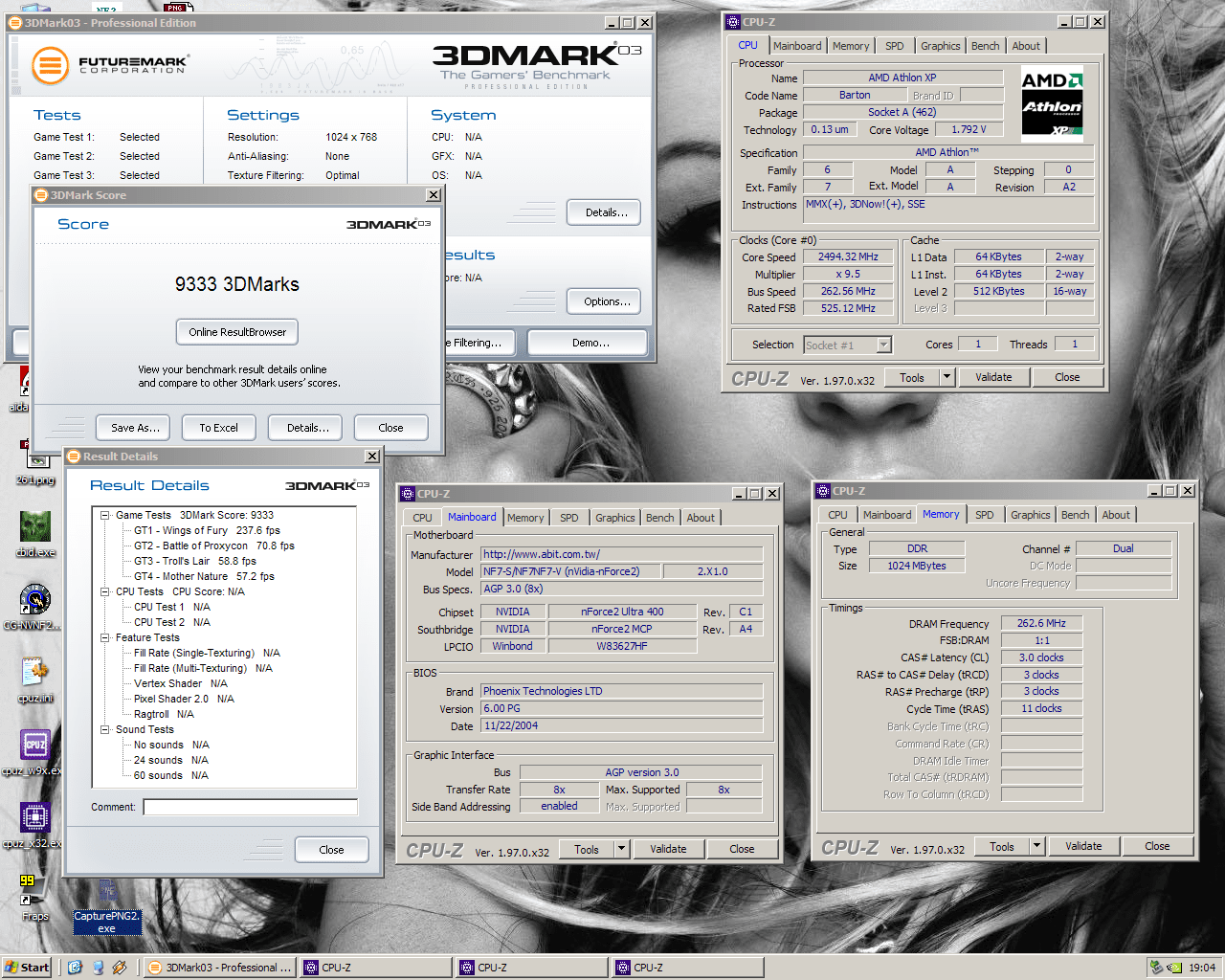Click Validate in the Memory CPU-Z window
The height and width of the screenshot is (980, 1225).
(x=1083, y=846)
